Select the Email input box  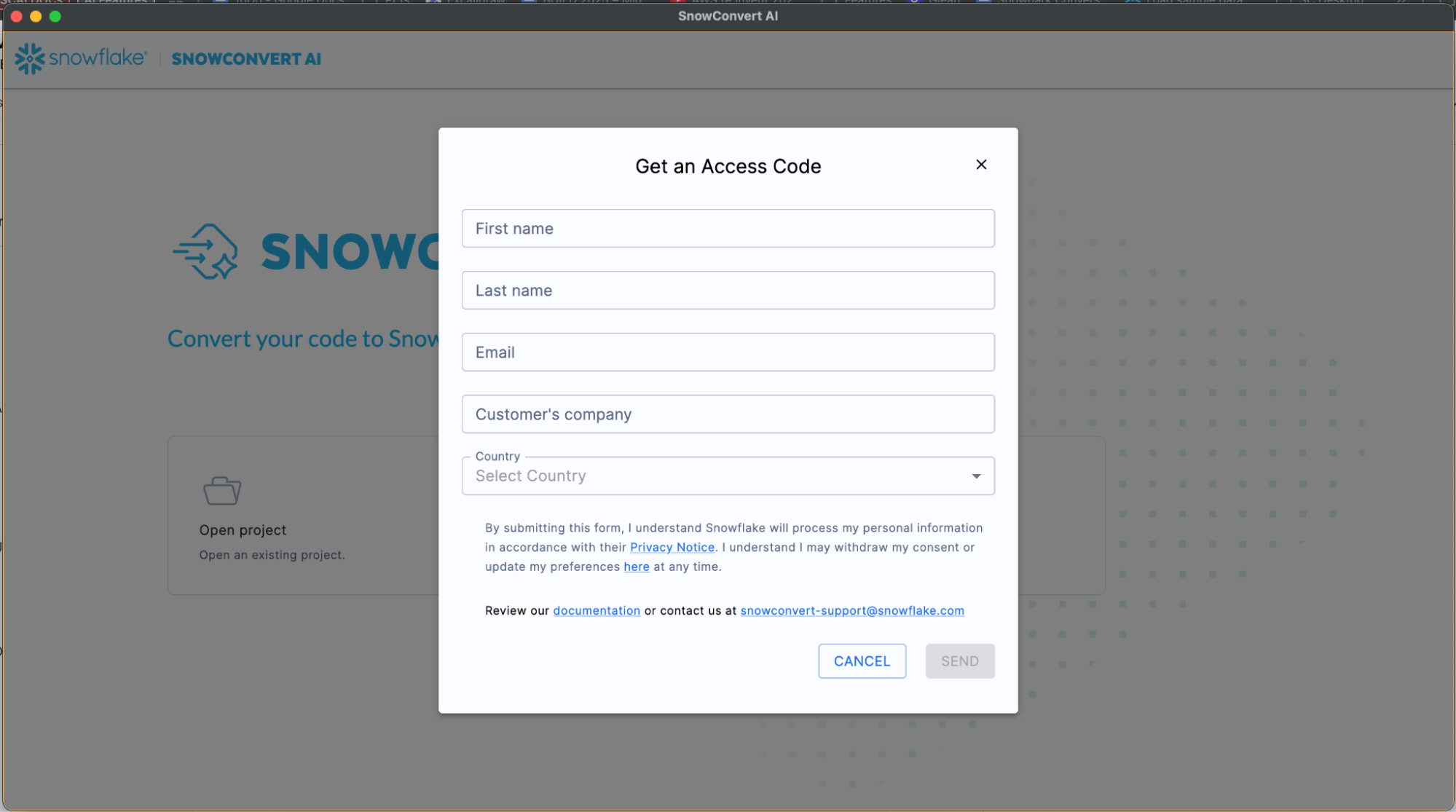pos(728,352)
